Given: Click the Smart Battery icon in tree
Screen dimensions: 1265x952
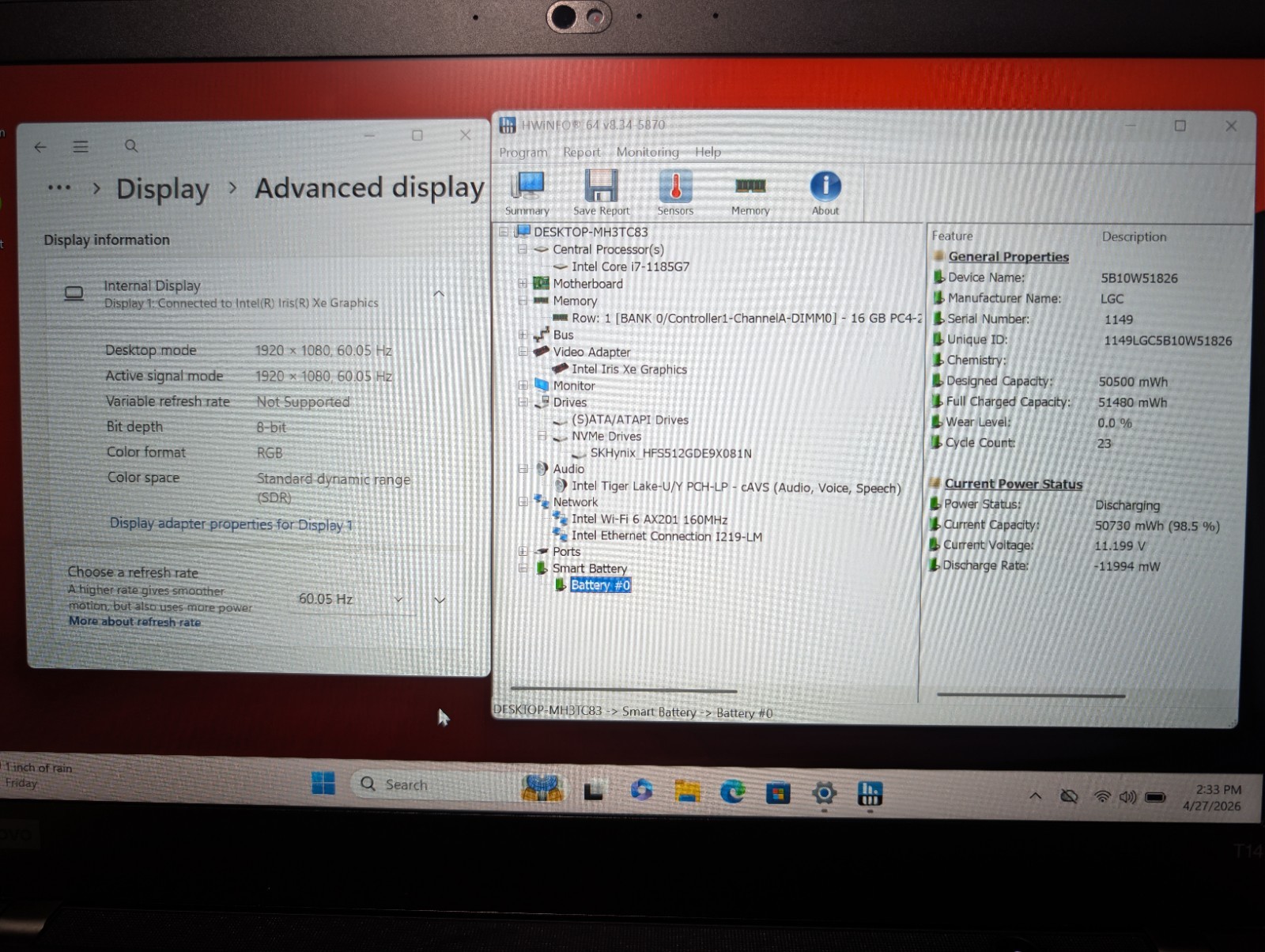Looking at the screenshot, I should (542, 568).
